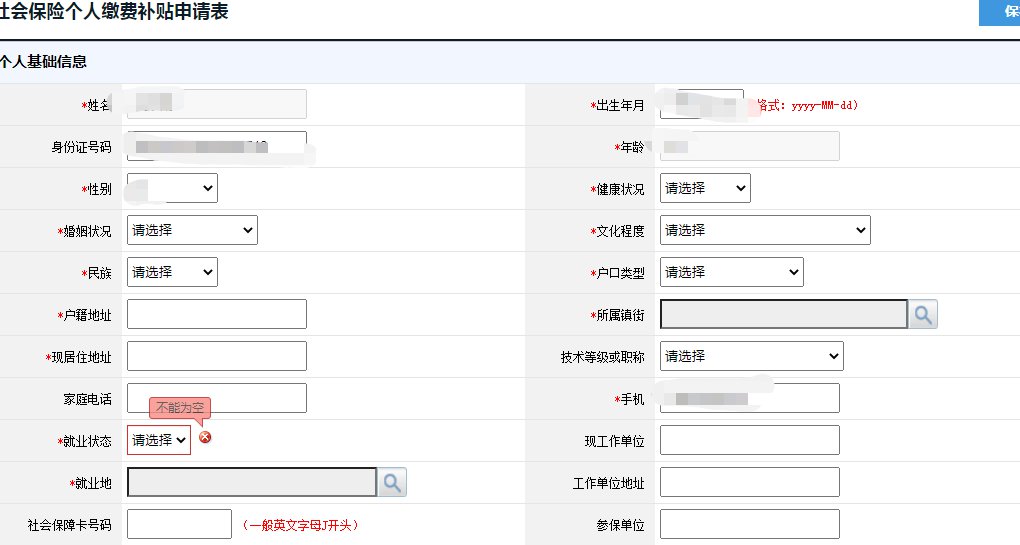Expand the 户口类型 dropdown
This screenshot has height=545, width=1020.
(x=731, y=272)
